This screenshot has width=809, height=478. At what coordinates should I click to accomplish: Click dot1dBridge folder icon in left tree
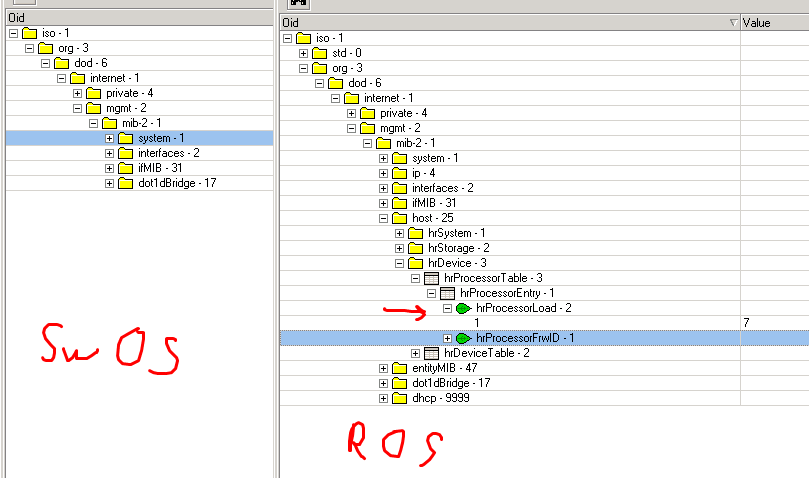(125, 183)
